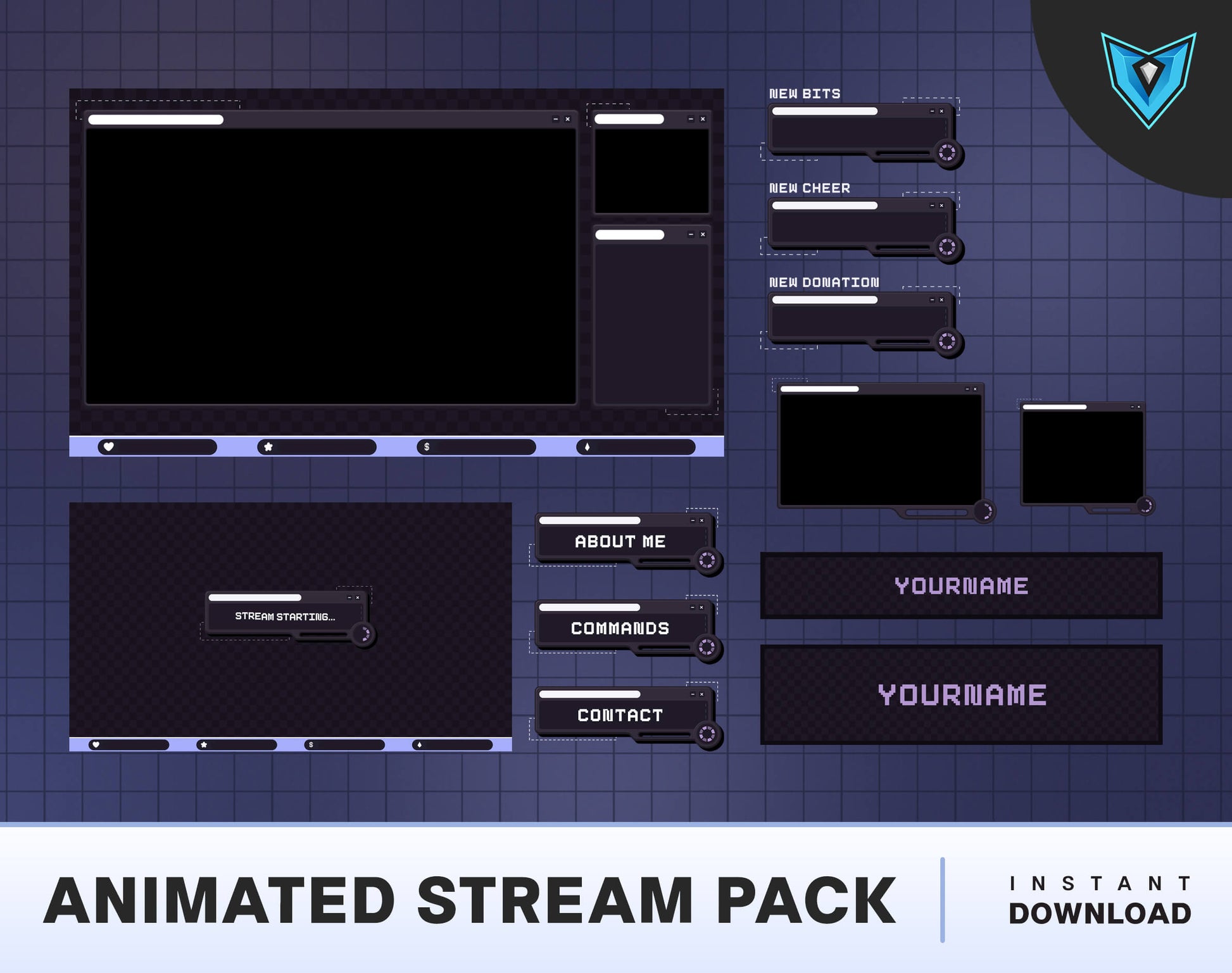Click the INSTANT DOWNLOAD text
The image size is (1232, 973).
(1100, 900)
